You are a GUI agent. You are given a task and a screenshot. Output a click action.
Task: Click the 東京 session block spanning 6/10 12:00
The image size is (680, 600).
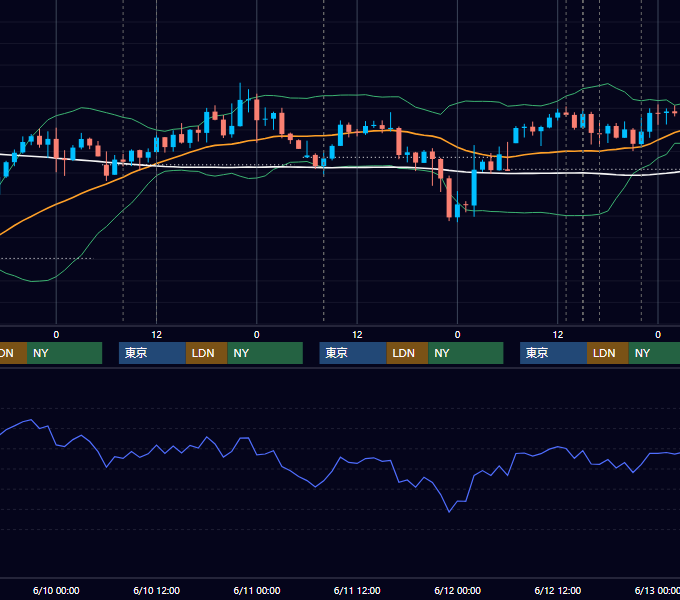tap(152, 353)
